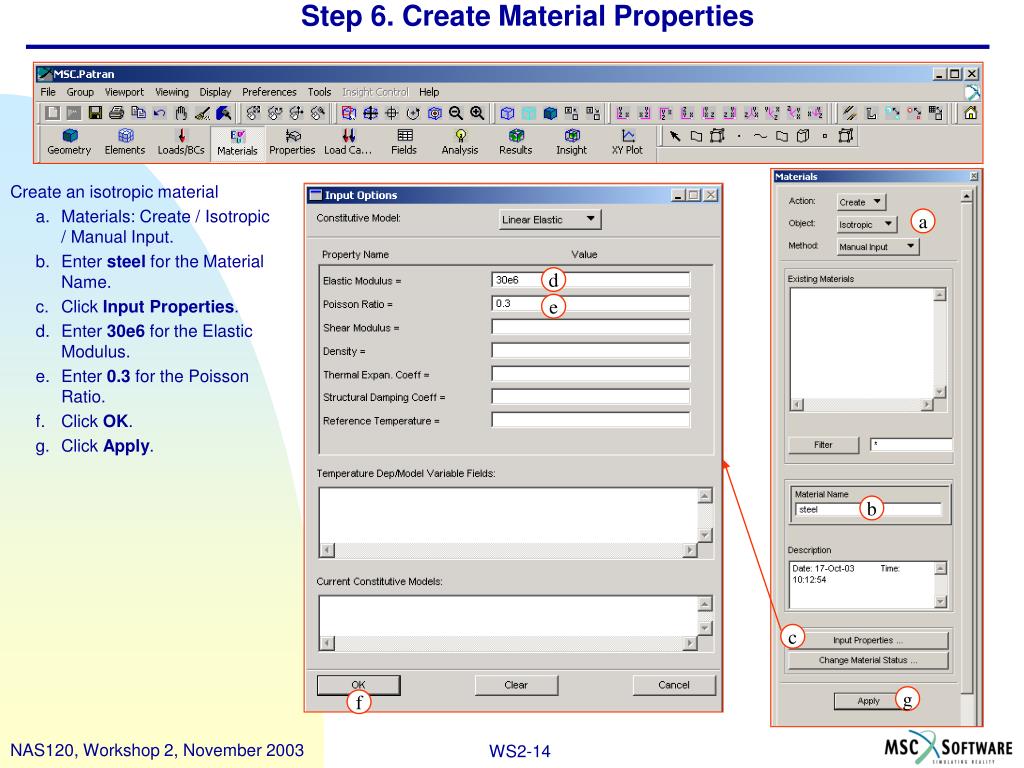Click the filter pattern text field
This screenshot has width=1024, height=768.
point(911,445)
